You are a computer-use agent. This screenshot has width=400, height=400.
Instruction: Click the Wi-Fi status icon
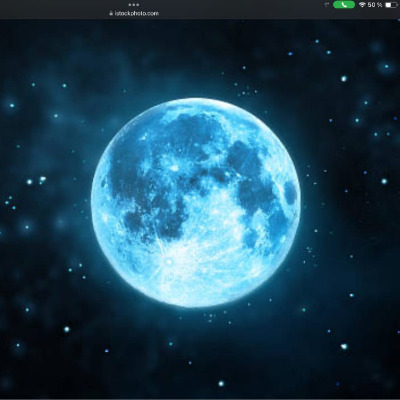pos(362,5)
